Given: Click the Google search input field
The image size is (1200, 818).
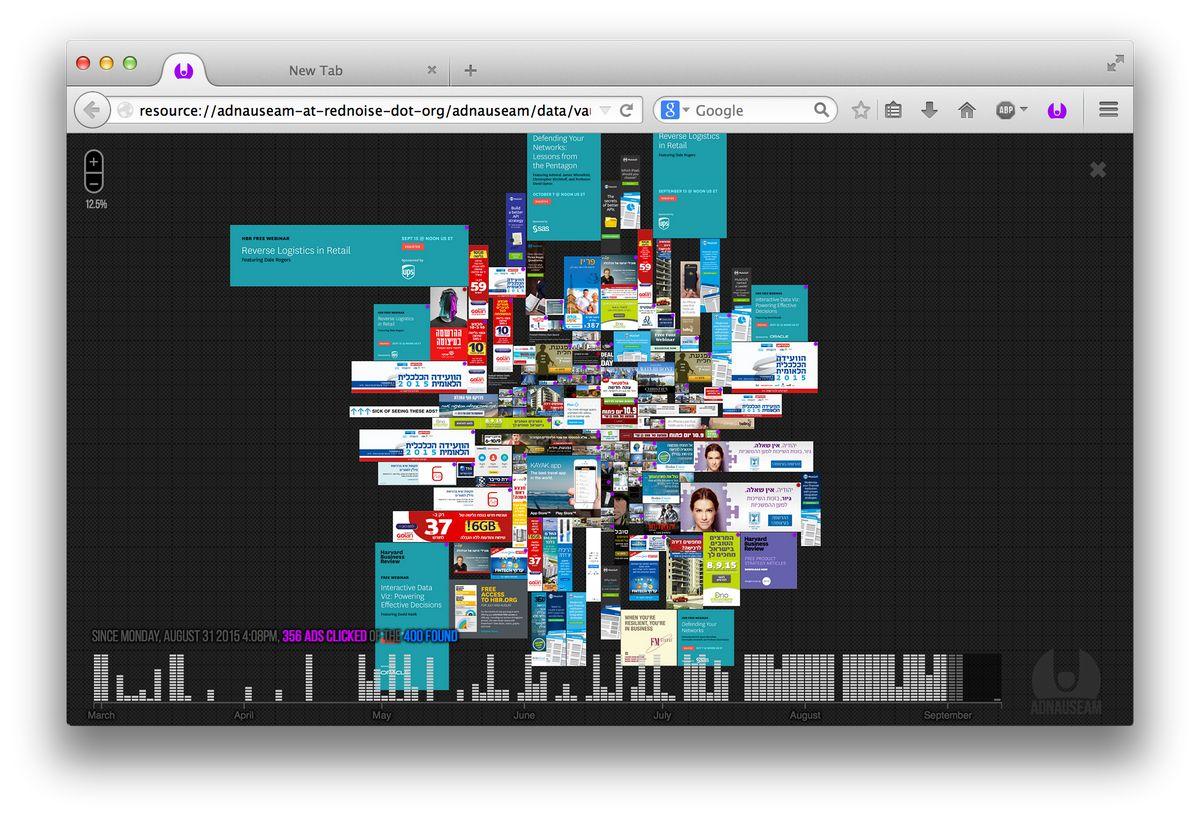Looking at the screenshot, I should tap(750, 110).
